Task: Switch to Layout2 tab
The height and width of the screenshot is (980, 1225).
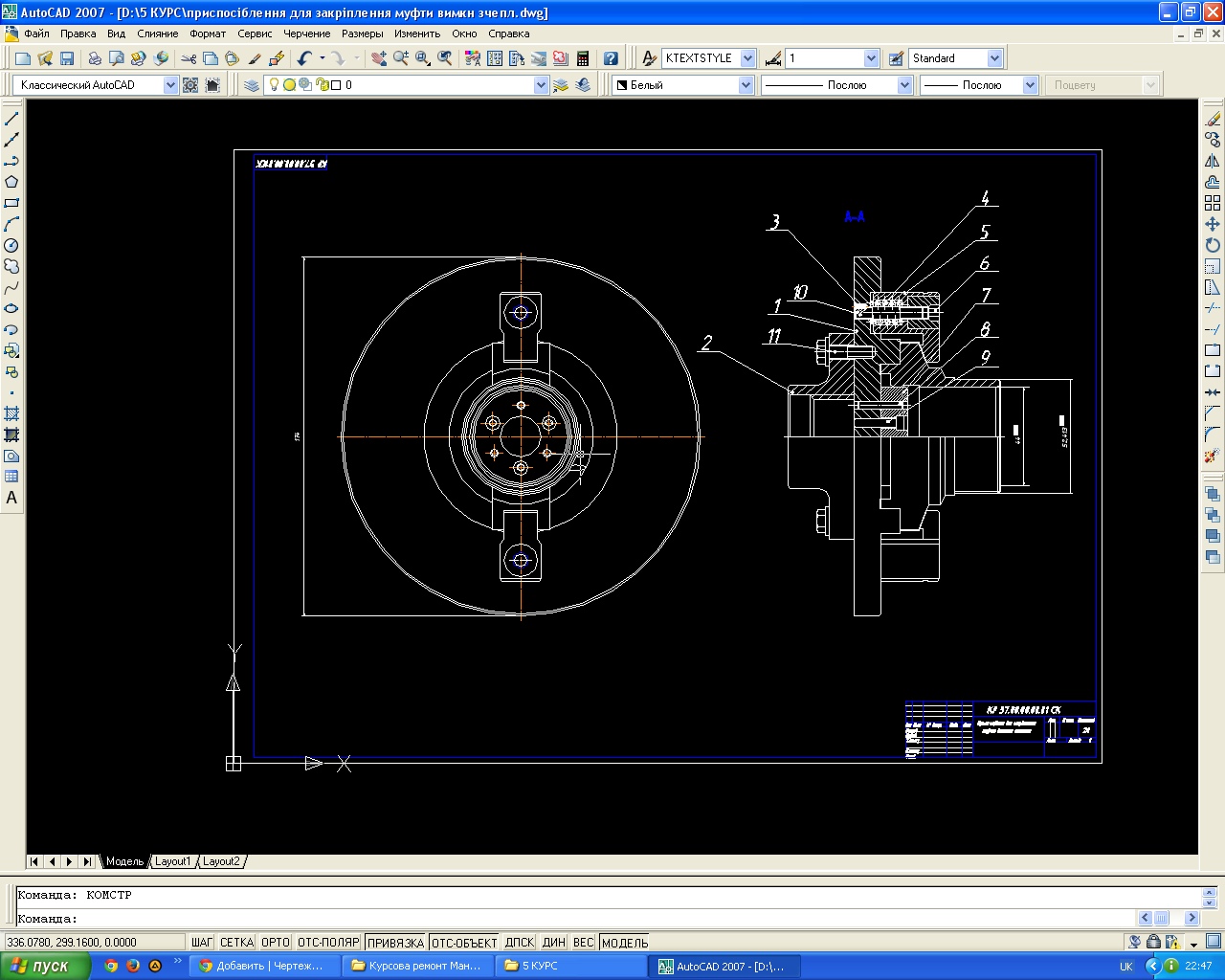Action: [222, 861]
